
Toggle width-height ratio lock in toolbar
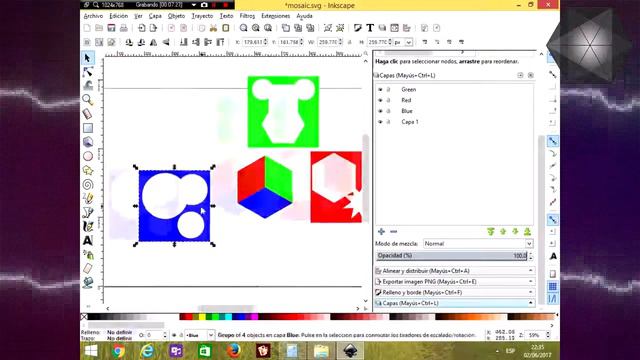coord(350,42)
